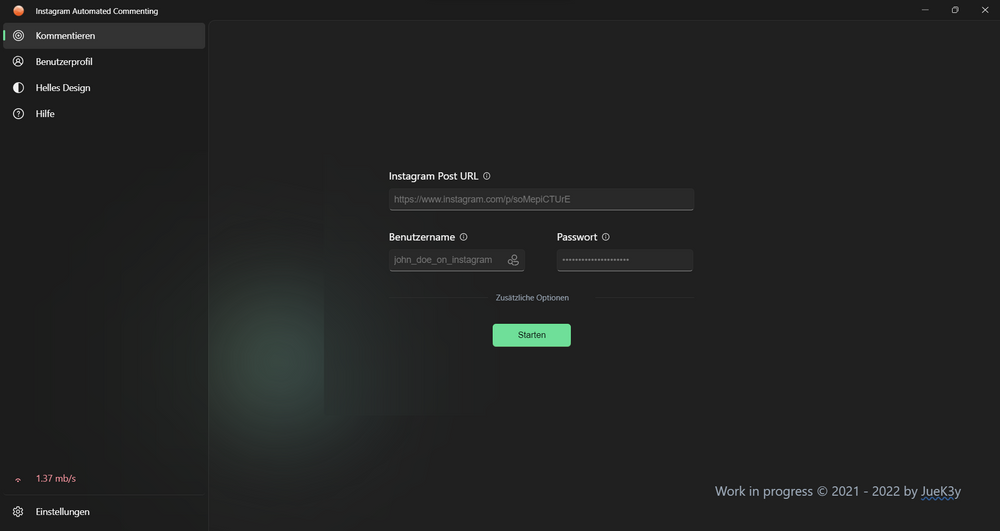Viewport: 1000px width, 531px height.
Task: Click the info icon beside Benutzername
Action: [464, 237]
